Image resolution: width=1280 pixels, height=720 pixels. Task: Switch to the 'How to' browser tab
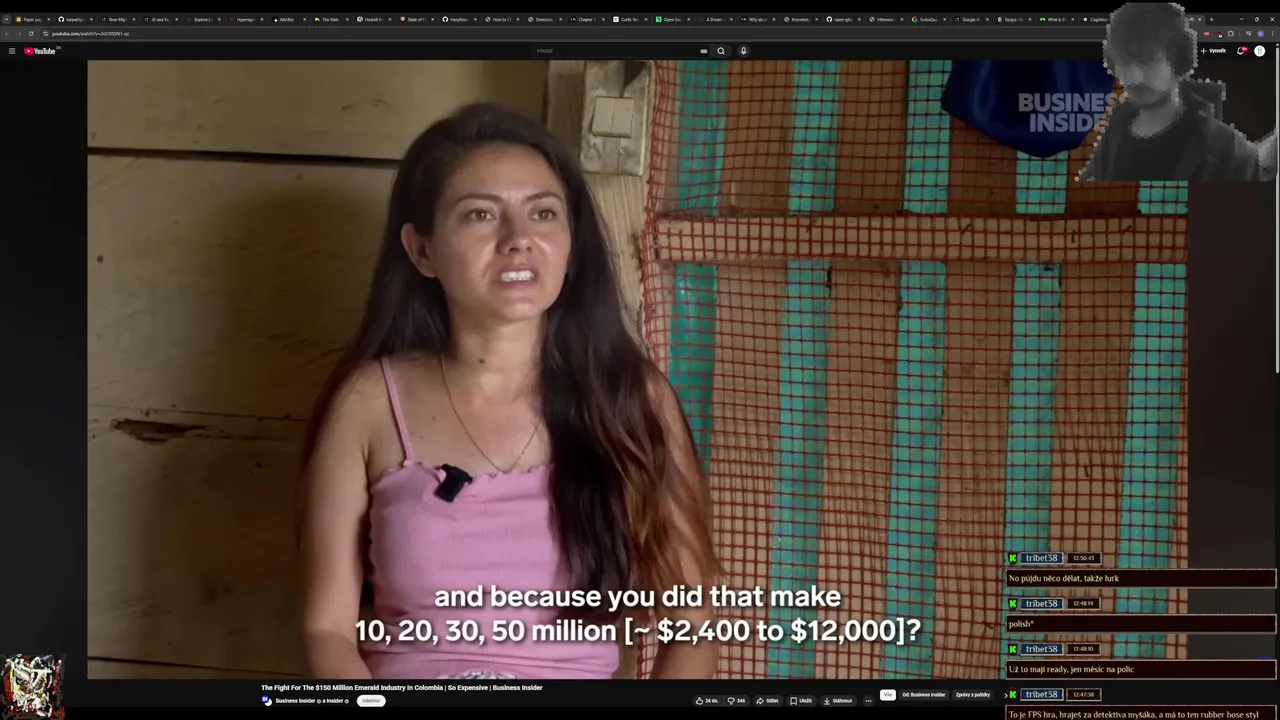tap(502, 19)
